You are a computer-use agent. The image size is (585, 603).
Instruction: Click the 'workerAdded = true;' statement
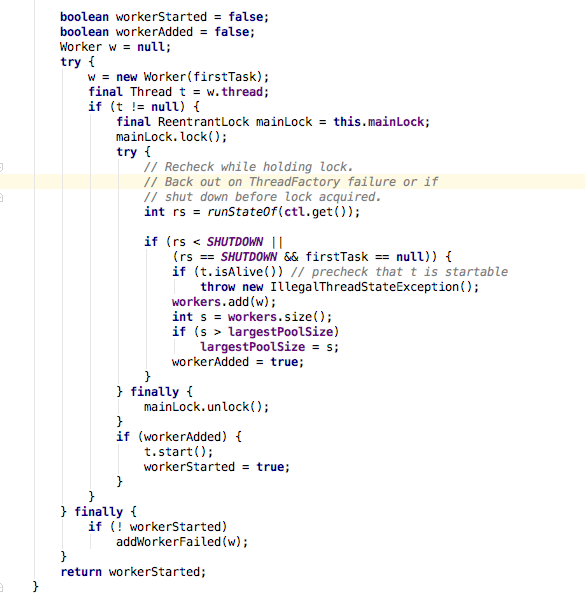238,362
